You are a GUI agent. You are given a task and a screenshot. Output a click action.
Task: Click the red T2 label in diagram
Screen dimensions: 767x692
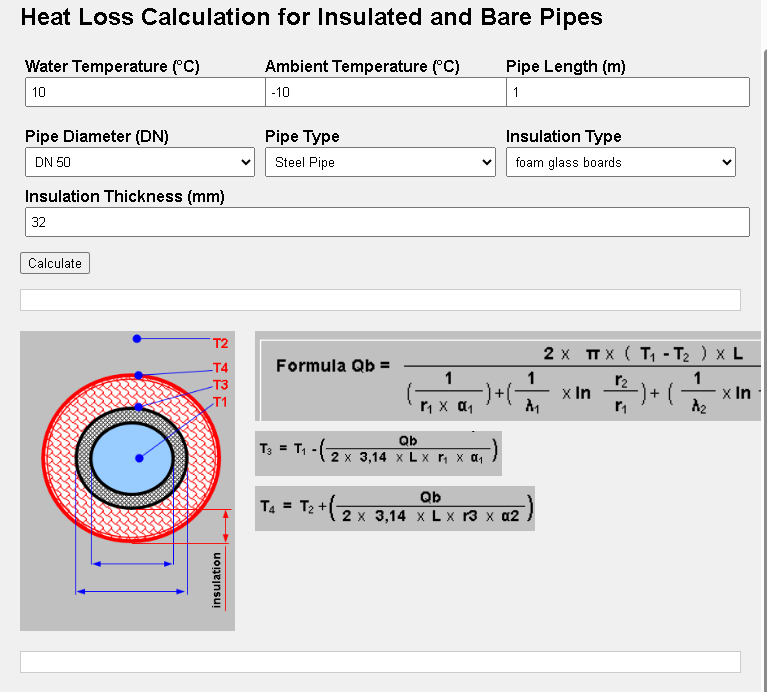click(x=221, y=343)
